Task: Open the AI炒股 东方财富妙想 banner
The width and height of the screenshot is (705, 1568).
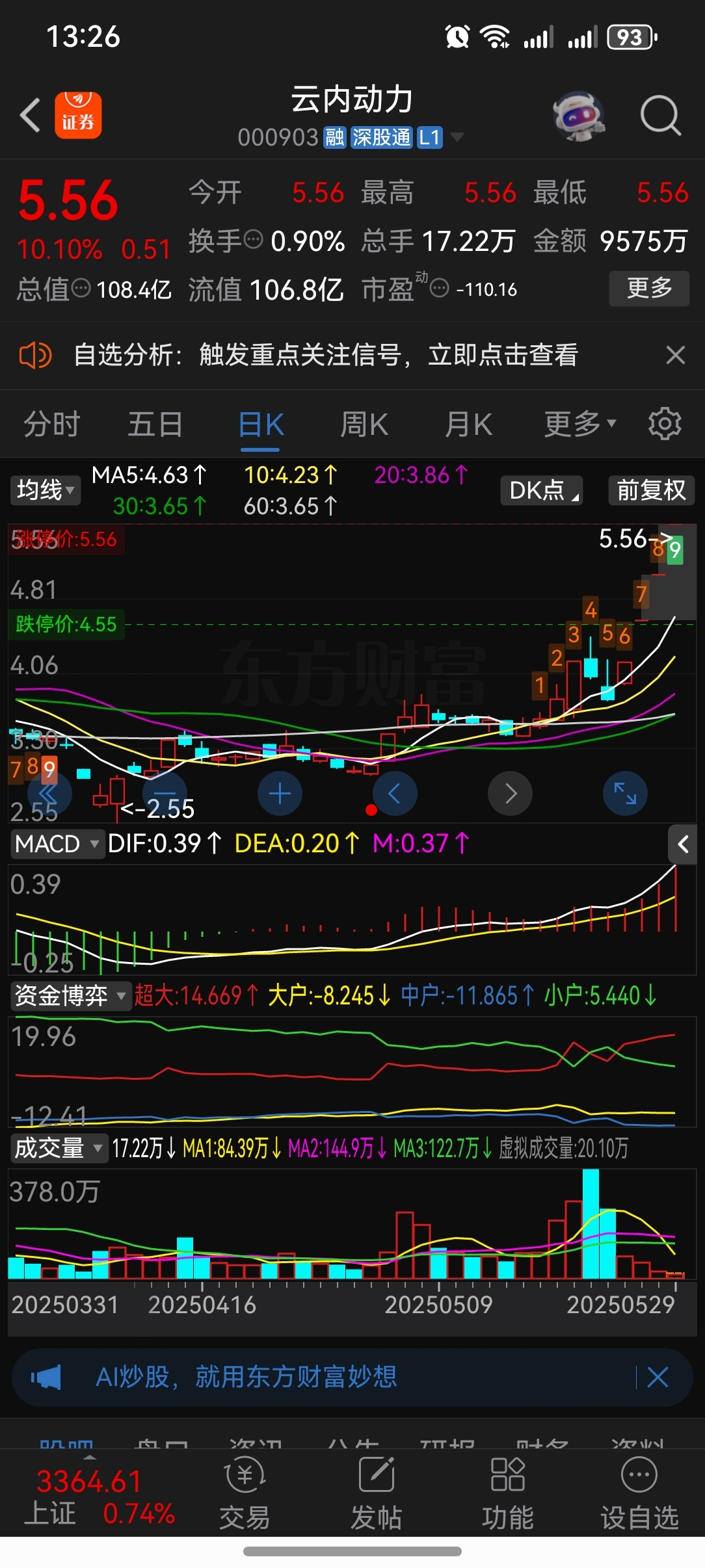Action: (x=352, y=1377)
